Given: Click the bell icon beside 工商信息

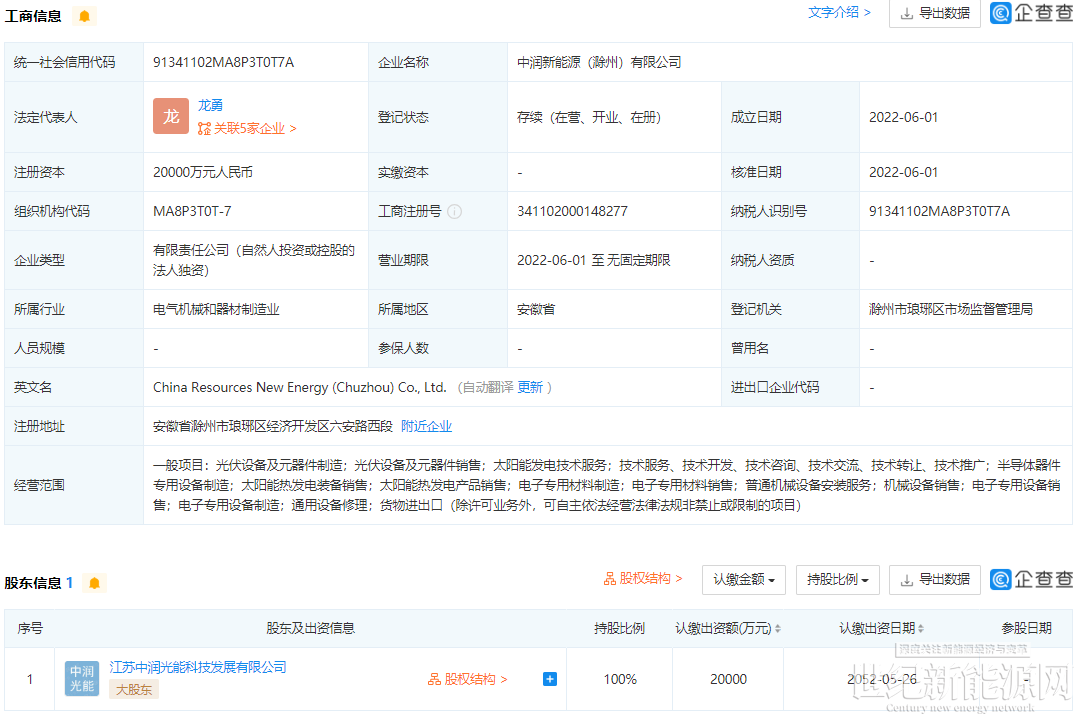Looking at the screenshot, I should pyautogui.click(x=84, y=16).
